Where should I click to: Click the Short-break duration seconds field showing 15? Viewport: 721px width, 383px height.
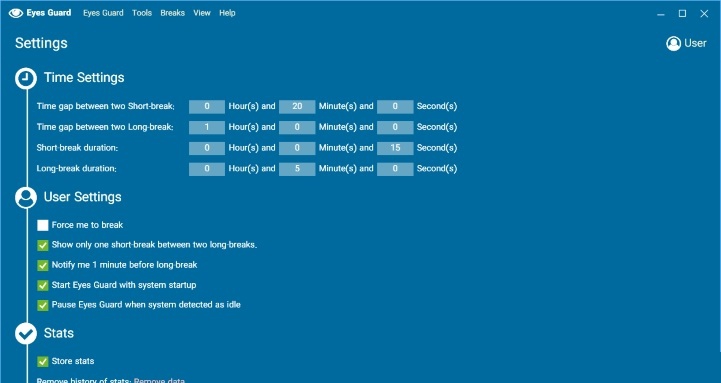click(395, 148)
